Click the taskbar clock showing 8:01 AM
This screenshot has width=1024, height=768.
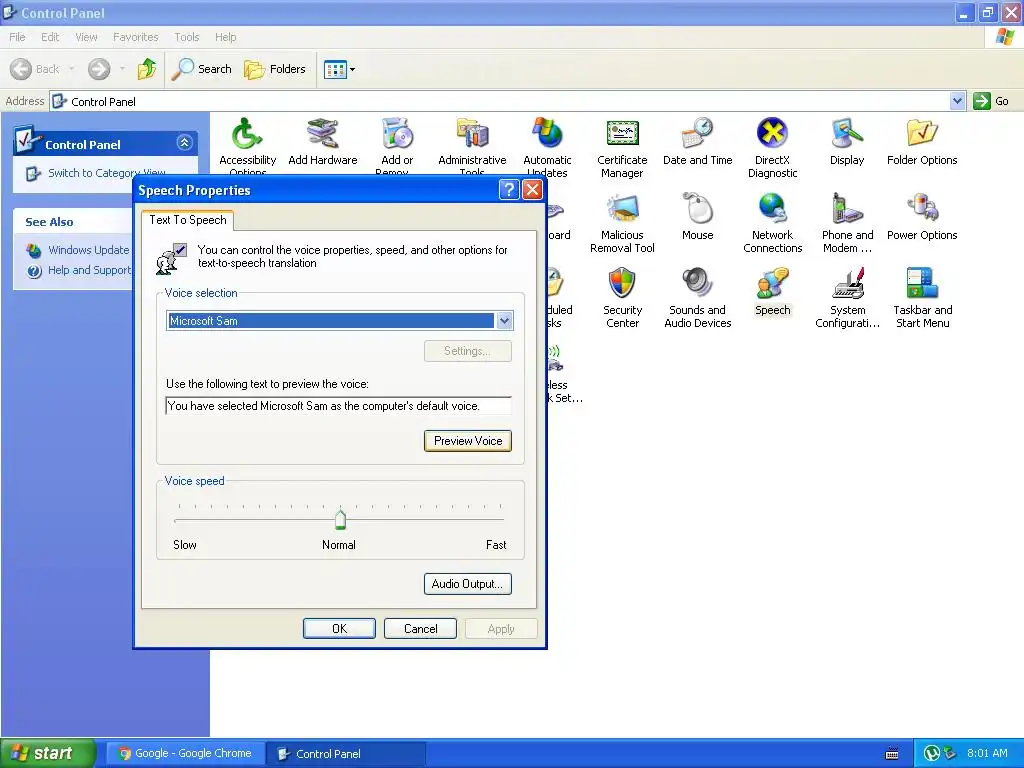point(987,753)
